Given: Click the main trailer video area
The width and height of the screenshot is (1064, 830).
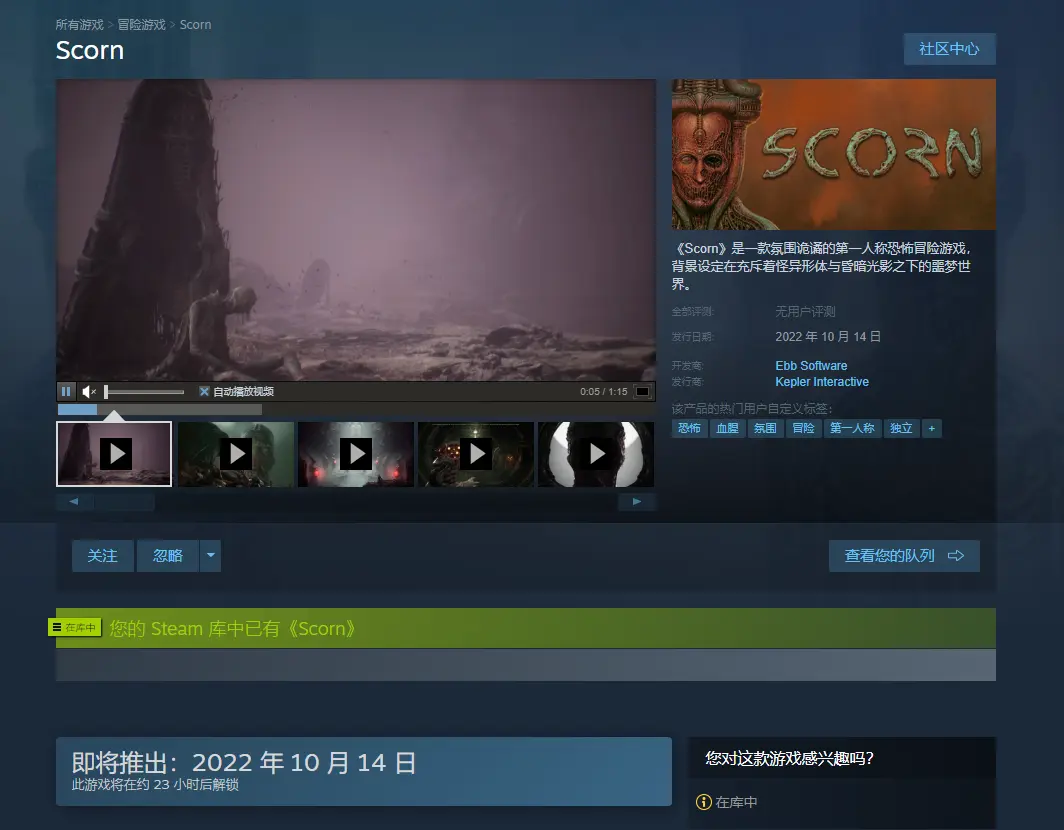Looking at the screenshot, I should [x=356, y=230].
